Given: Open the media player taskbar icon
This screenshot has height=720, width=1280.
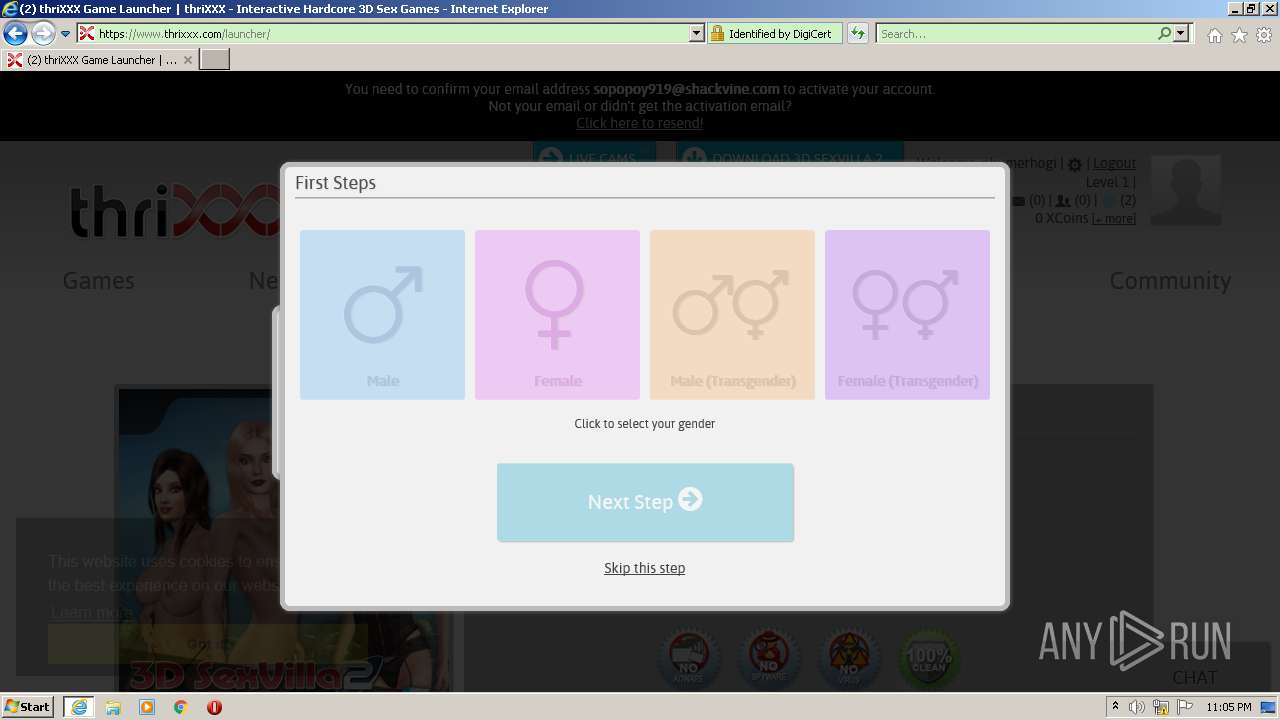Looking at the screenshot, I should [147, 707].
